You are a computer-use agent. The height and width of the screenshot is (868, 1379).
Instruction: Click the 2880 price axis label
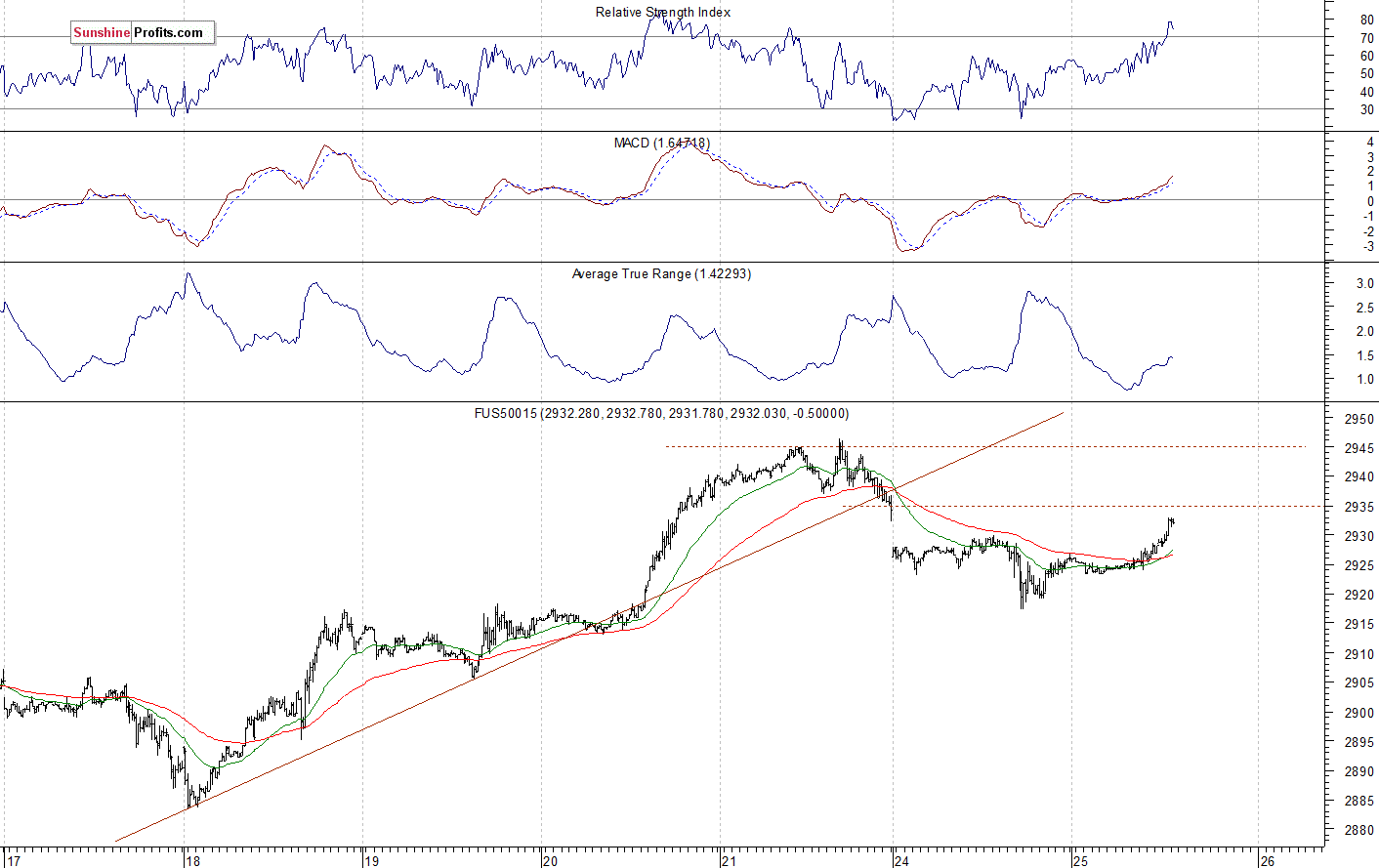tap(1359, 830)
